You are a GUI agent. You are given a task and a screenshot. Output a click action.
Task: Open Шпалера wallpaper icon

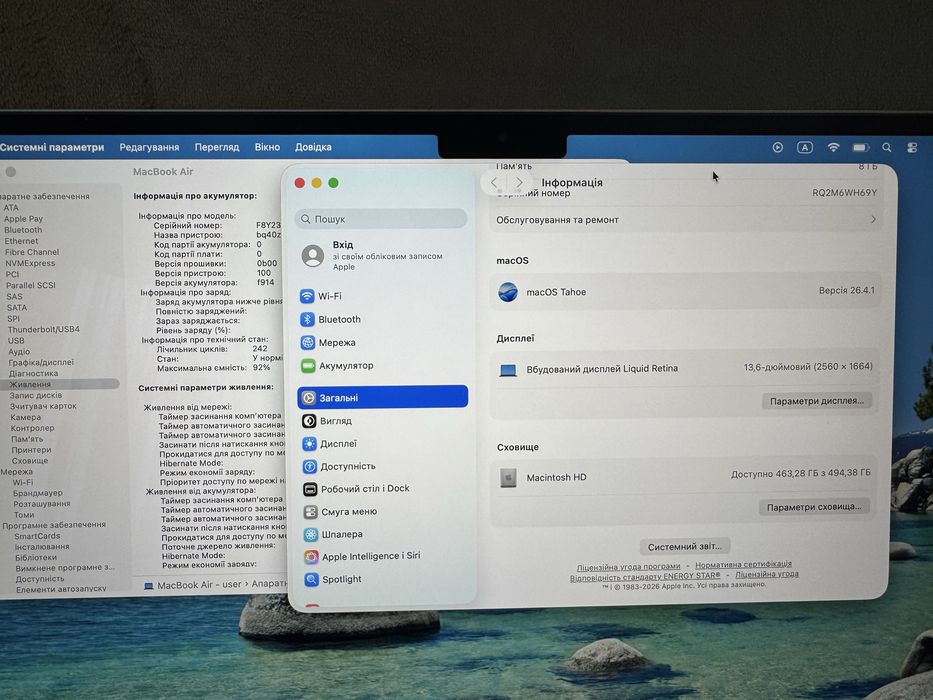(x=311, y=534)
